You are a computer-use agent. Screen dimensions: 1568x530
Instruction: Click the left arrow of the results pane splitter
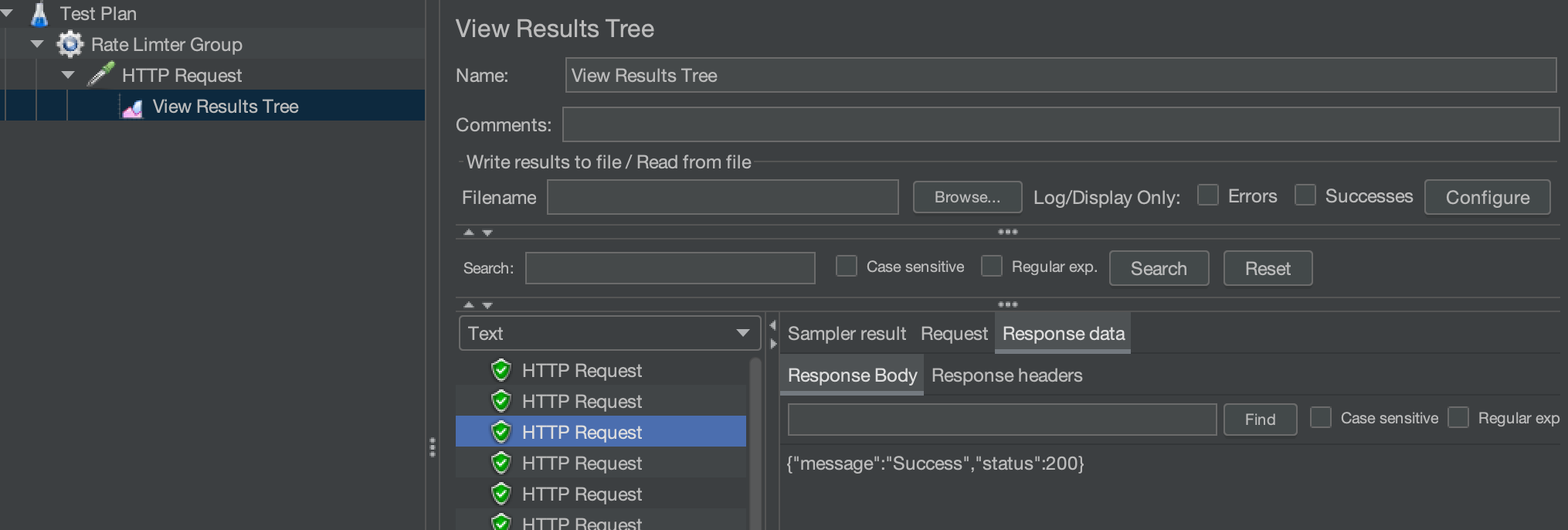point(772,325)
